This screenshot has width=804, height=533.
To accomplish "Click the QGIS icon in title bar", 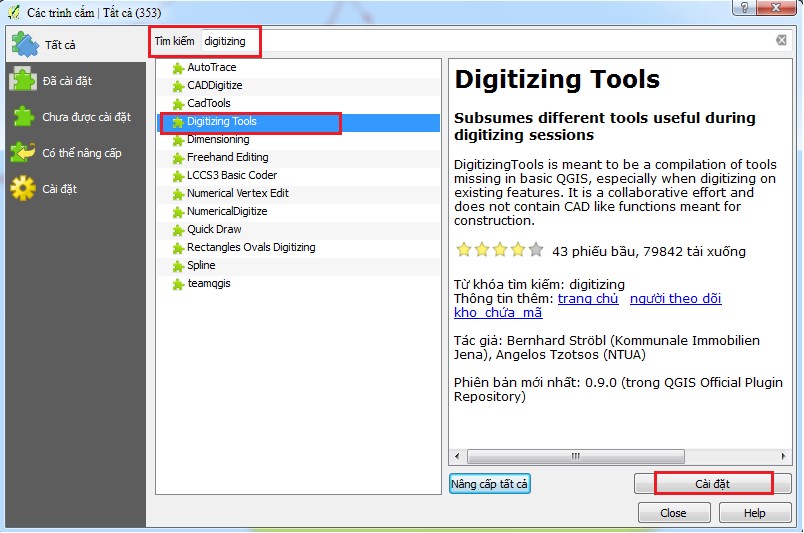I will (14, 12).
